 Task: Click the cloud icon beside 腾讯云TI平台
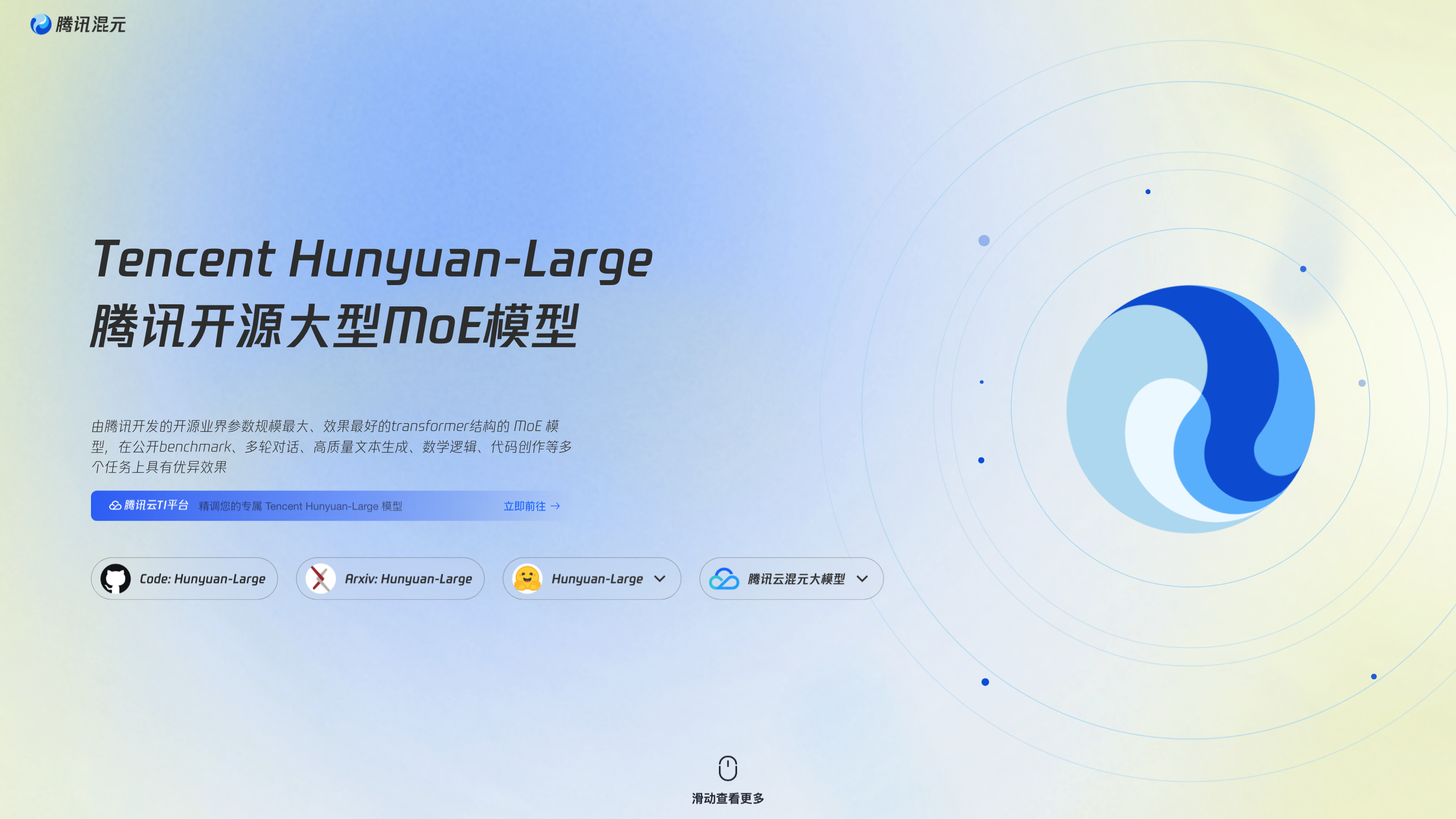(x=115, y=506)
